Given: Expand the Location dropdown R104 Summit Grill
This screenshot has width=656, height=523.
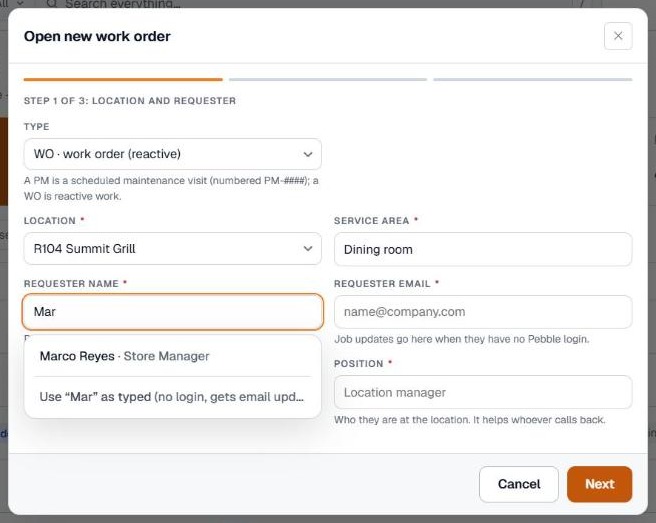Looking at the screenshot, I should (172, 249).
